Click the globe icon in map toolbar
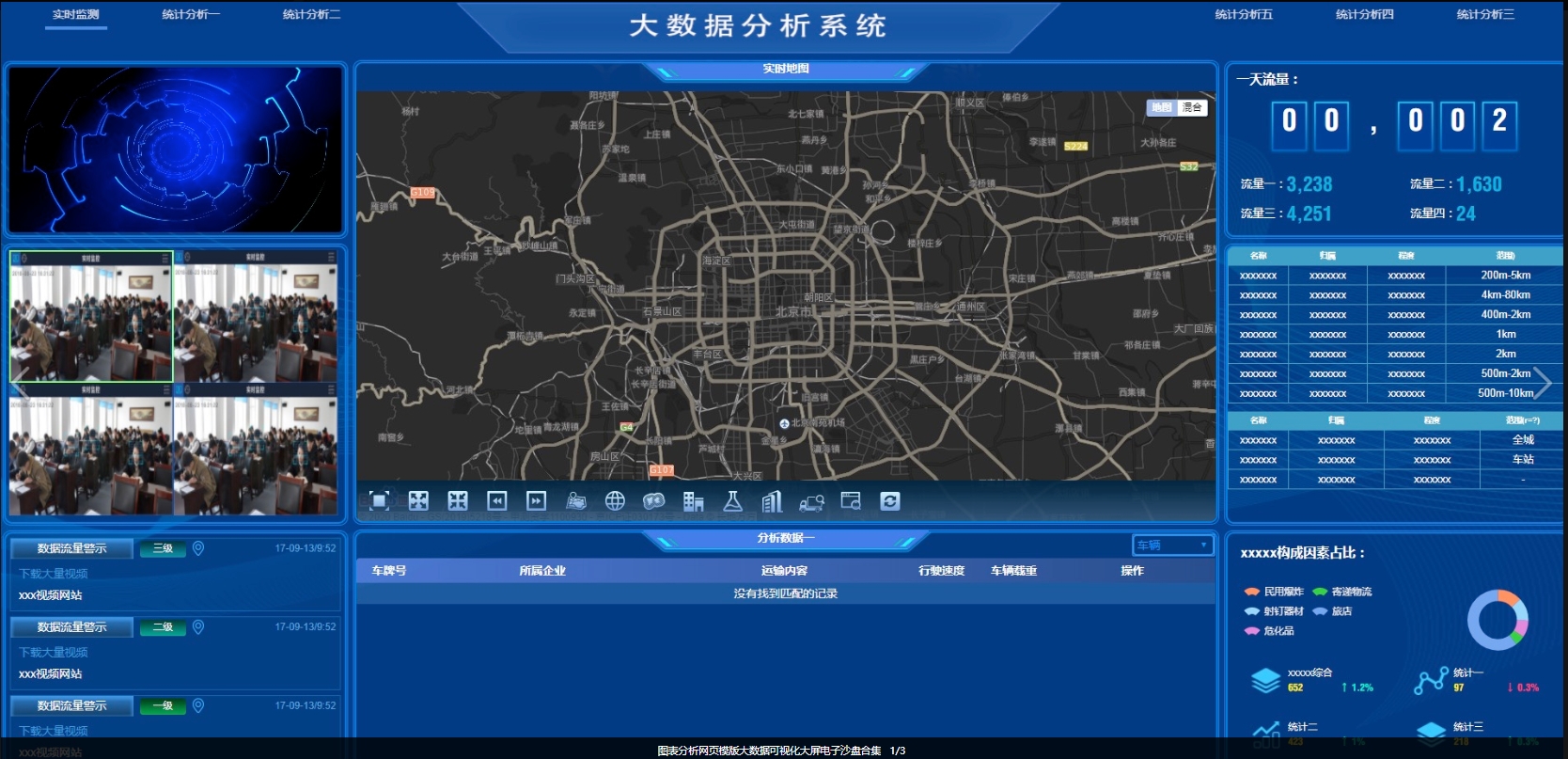The height and width of the screenshot is (759, 1568). [x=615, y=501]
